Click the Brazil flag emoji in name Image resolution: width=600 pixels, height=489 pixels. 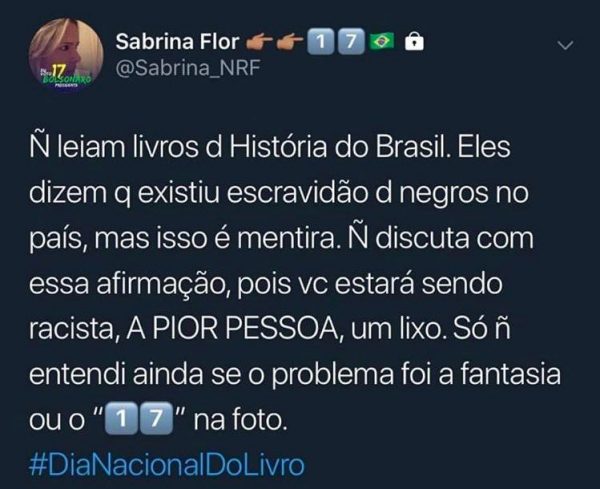(x=382, y=41)
